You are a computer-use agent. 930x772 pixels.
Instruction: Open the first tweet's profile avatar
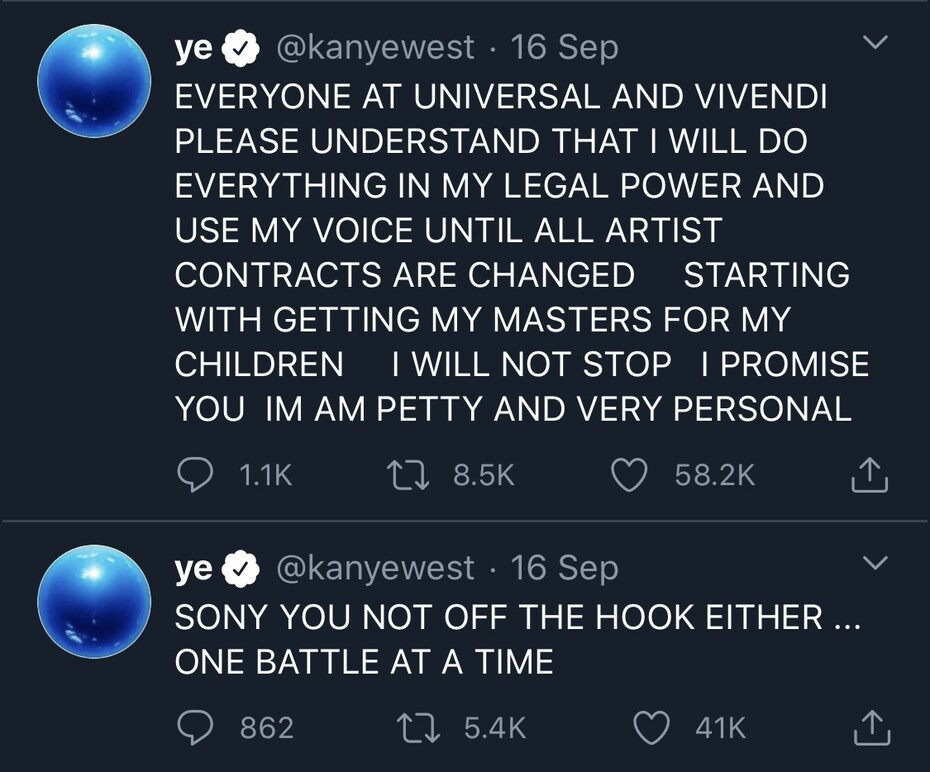point(93,82)
